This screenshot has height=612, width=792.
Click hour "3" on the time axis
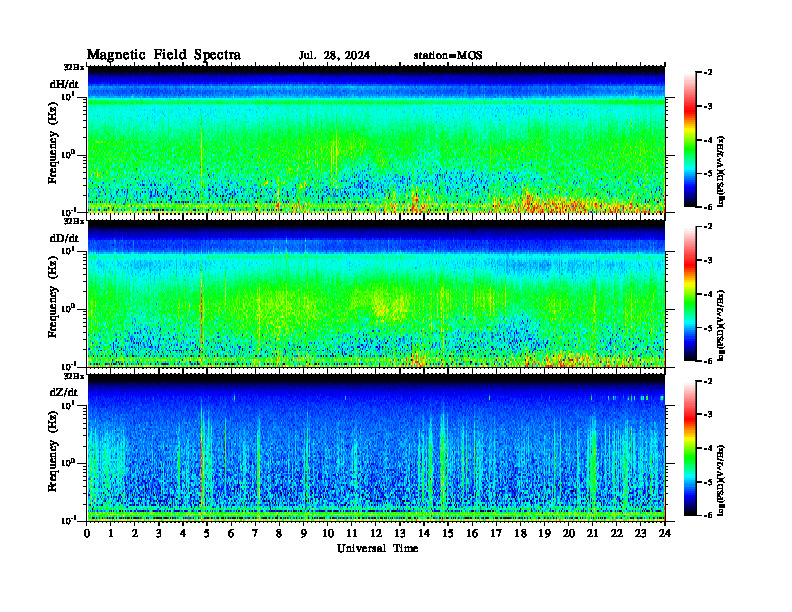(x=159, y=533)
